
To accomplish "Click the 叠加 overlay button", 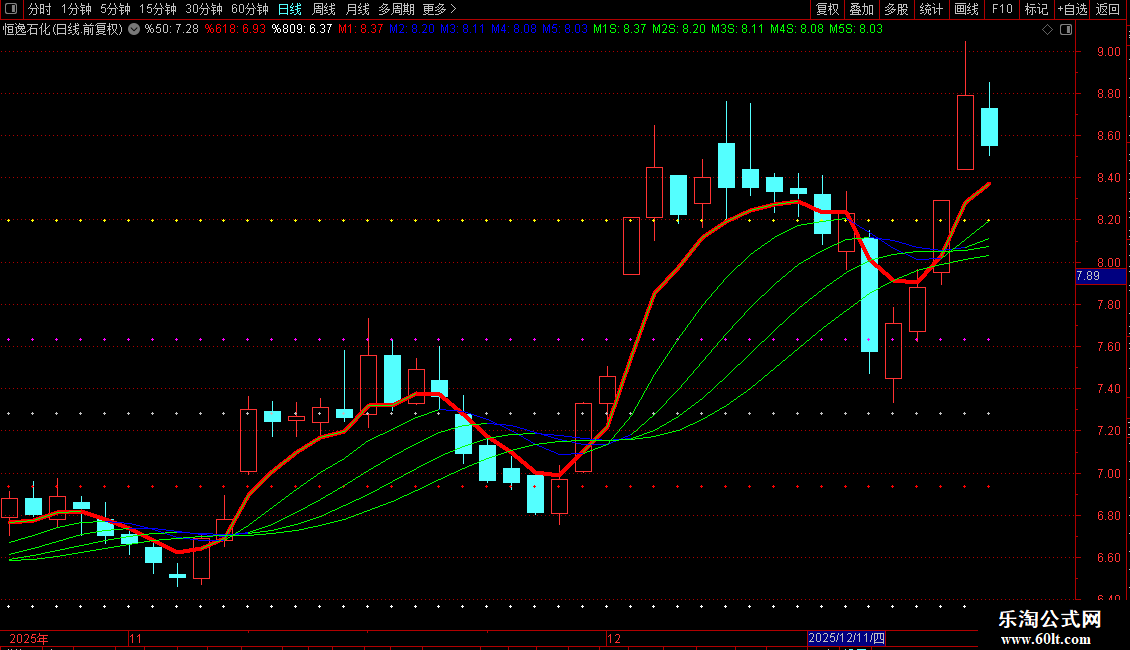I will click(861, 9).
